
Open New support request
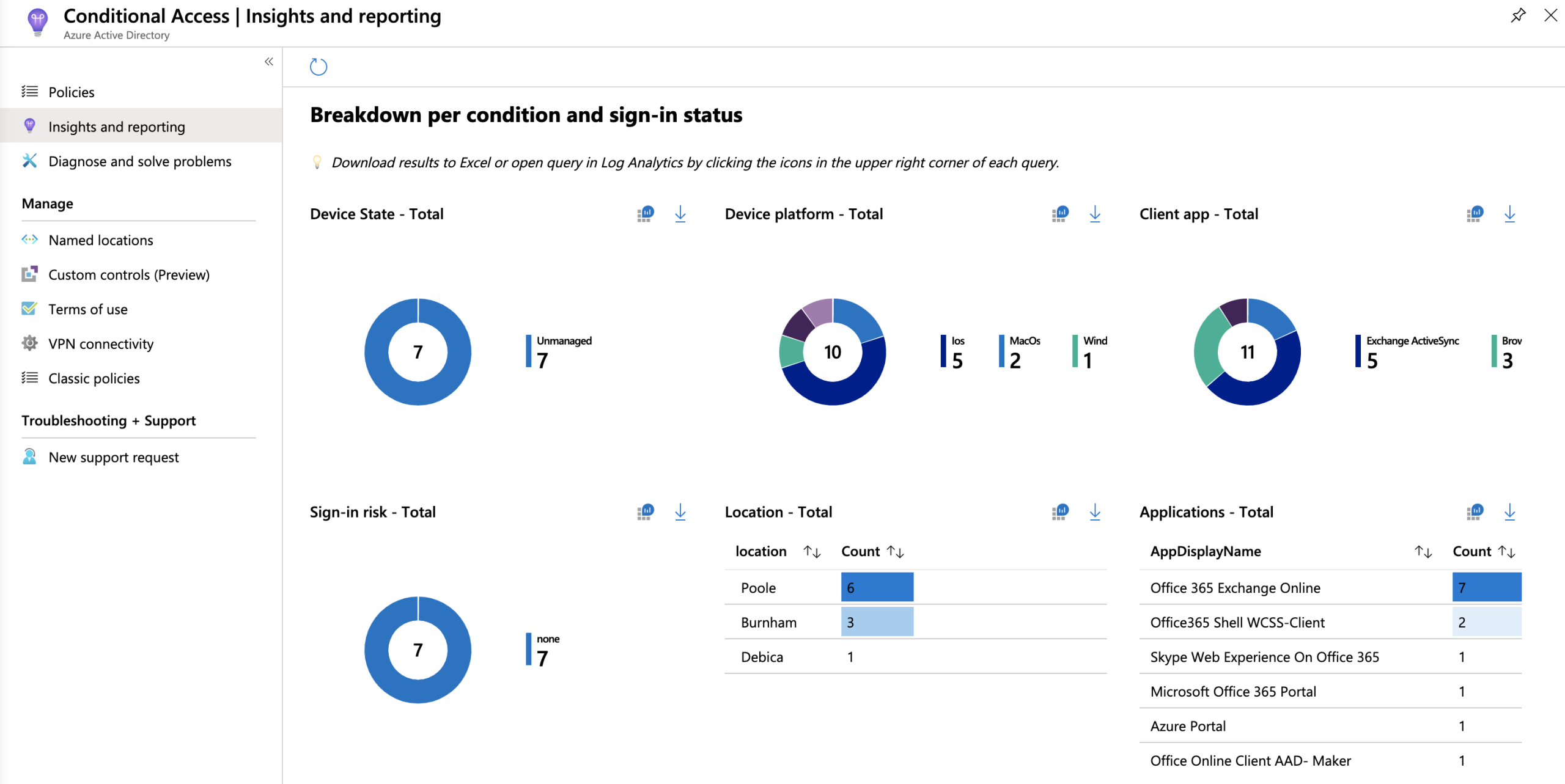(x=114, y=457)
